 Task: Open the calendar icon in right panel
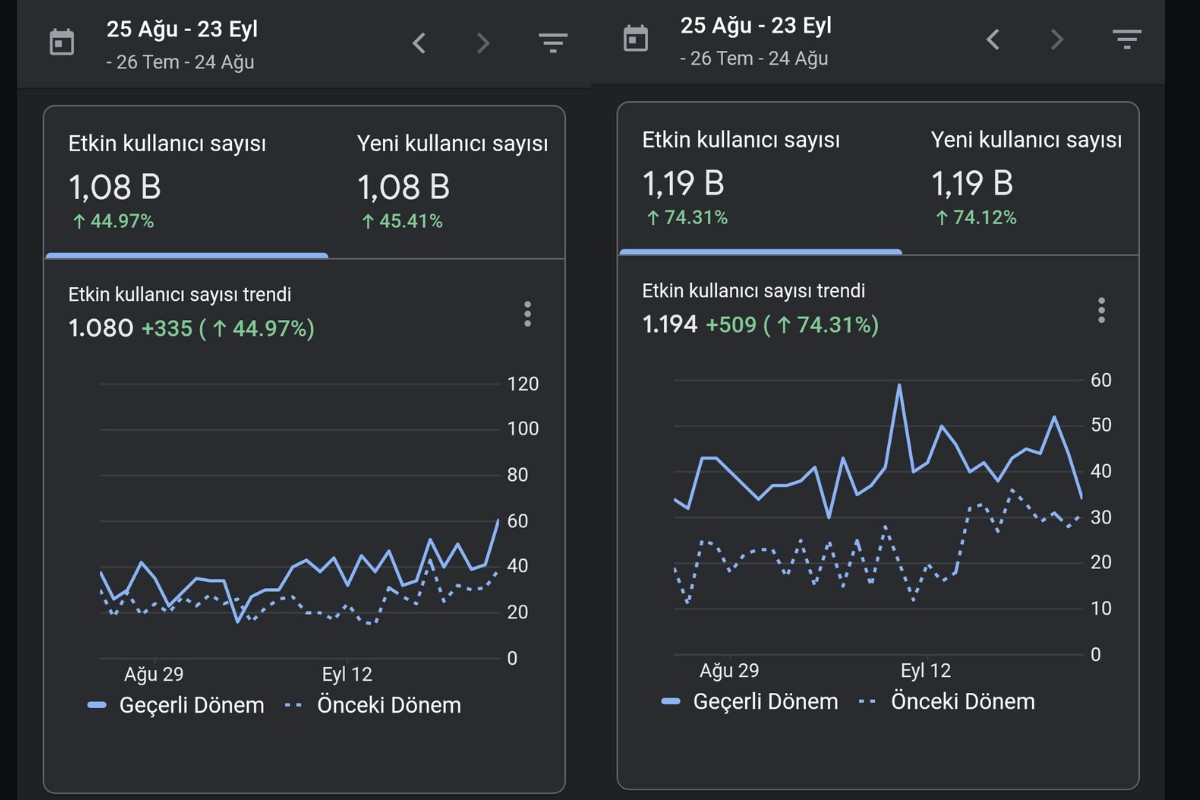point(636,39)
